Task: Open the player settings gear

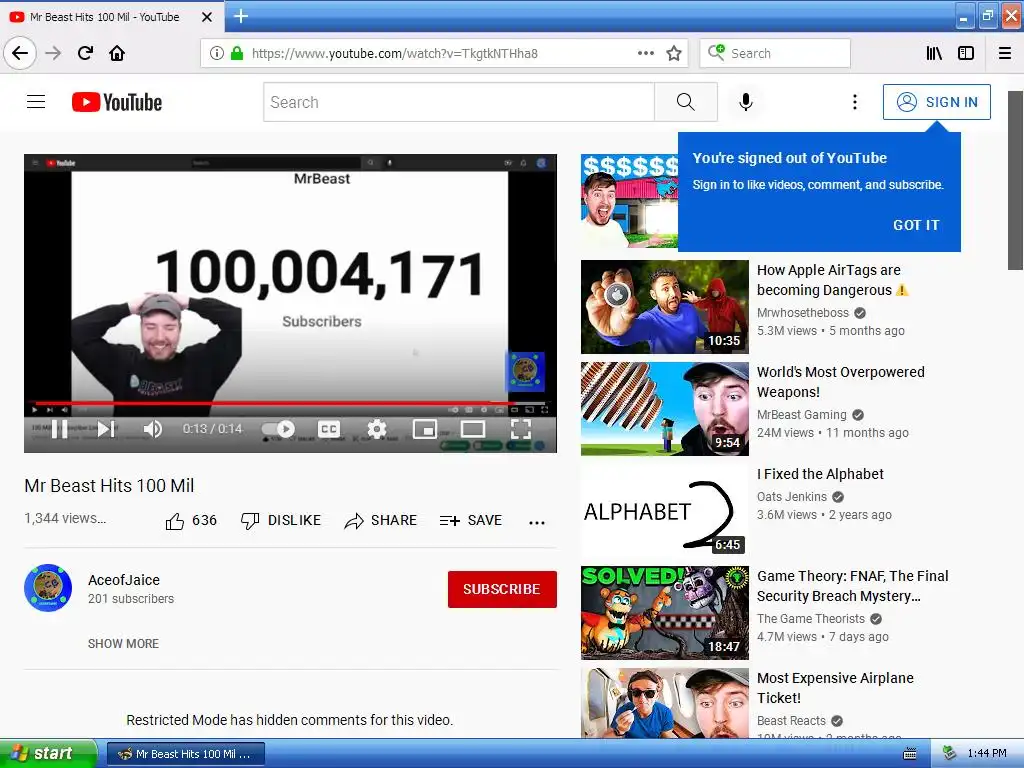Action: (x=377, y=429)
